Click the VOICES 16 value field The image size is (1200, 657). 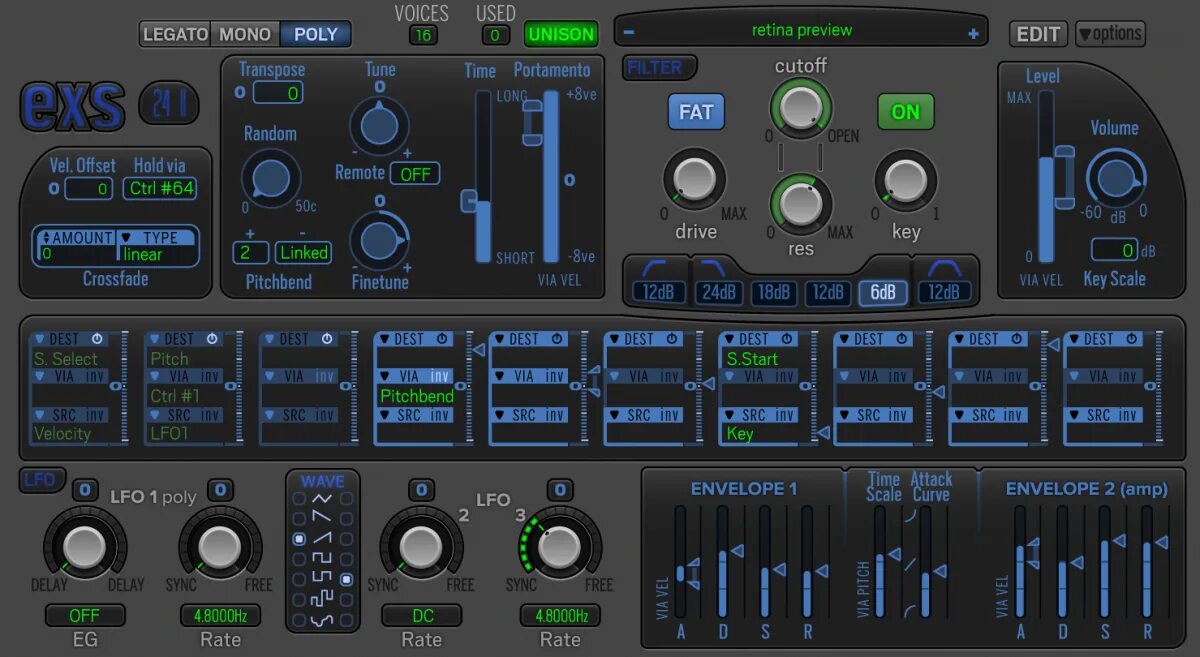tap(424, 35)
